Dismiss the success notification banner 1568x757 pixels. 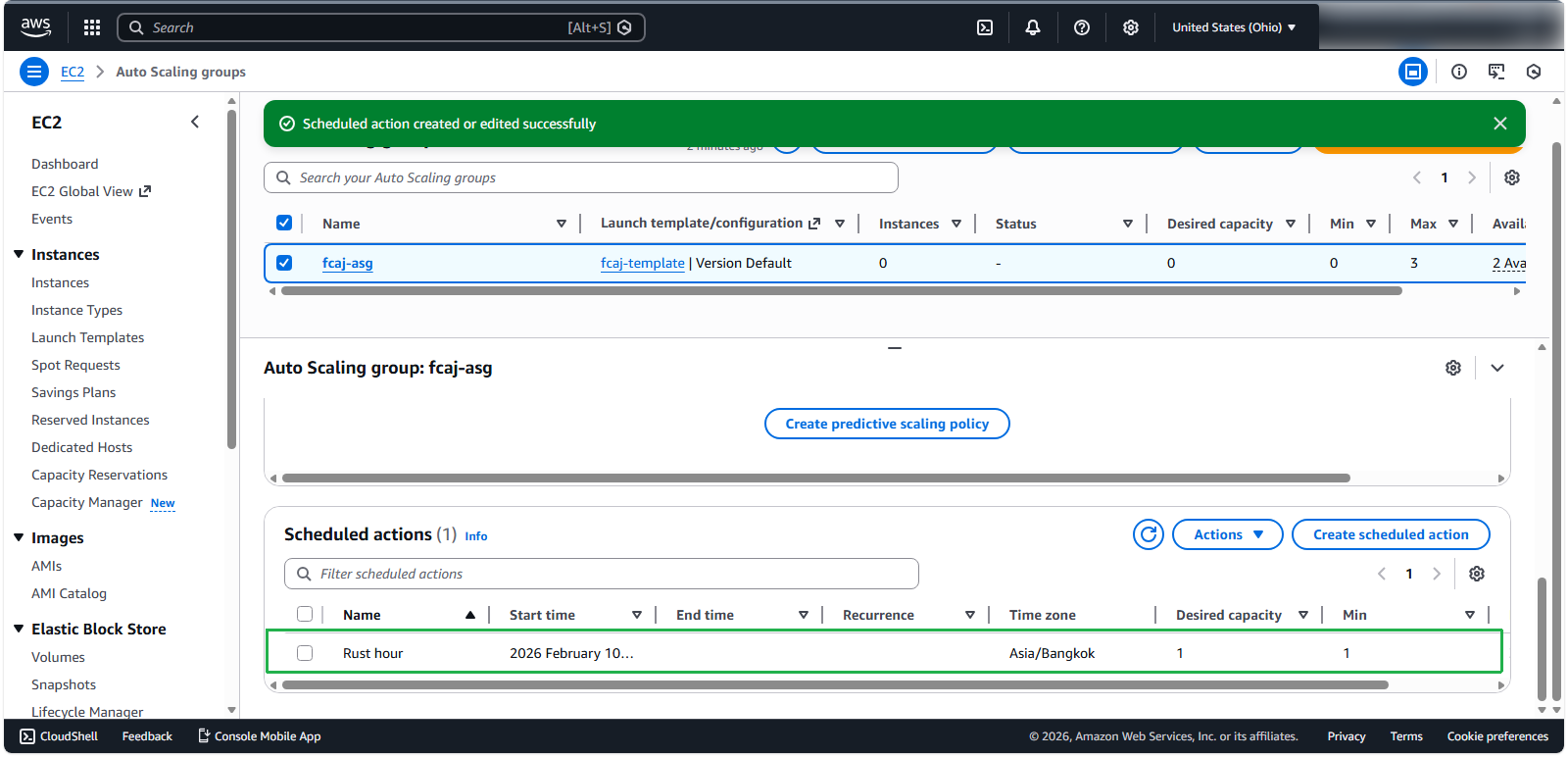1500,124
